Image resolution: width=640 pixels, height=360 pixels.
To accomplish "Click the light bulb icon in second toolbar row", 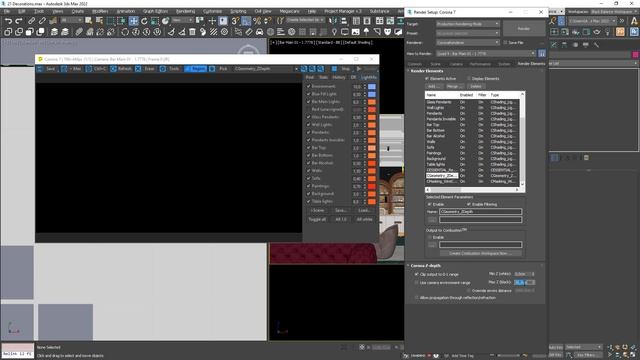I will (334, 31).
